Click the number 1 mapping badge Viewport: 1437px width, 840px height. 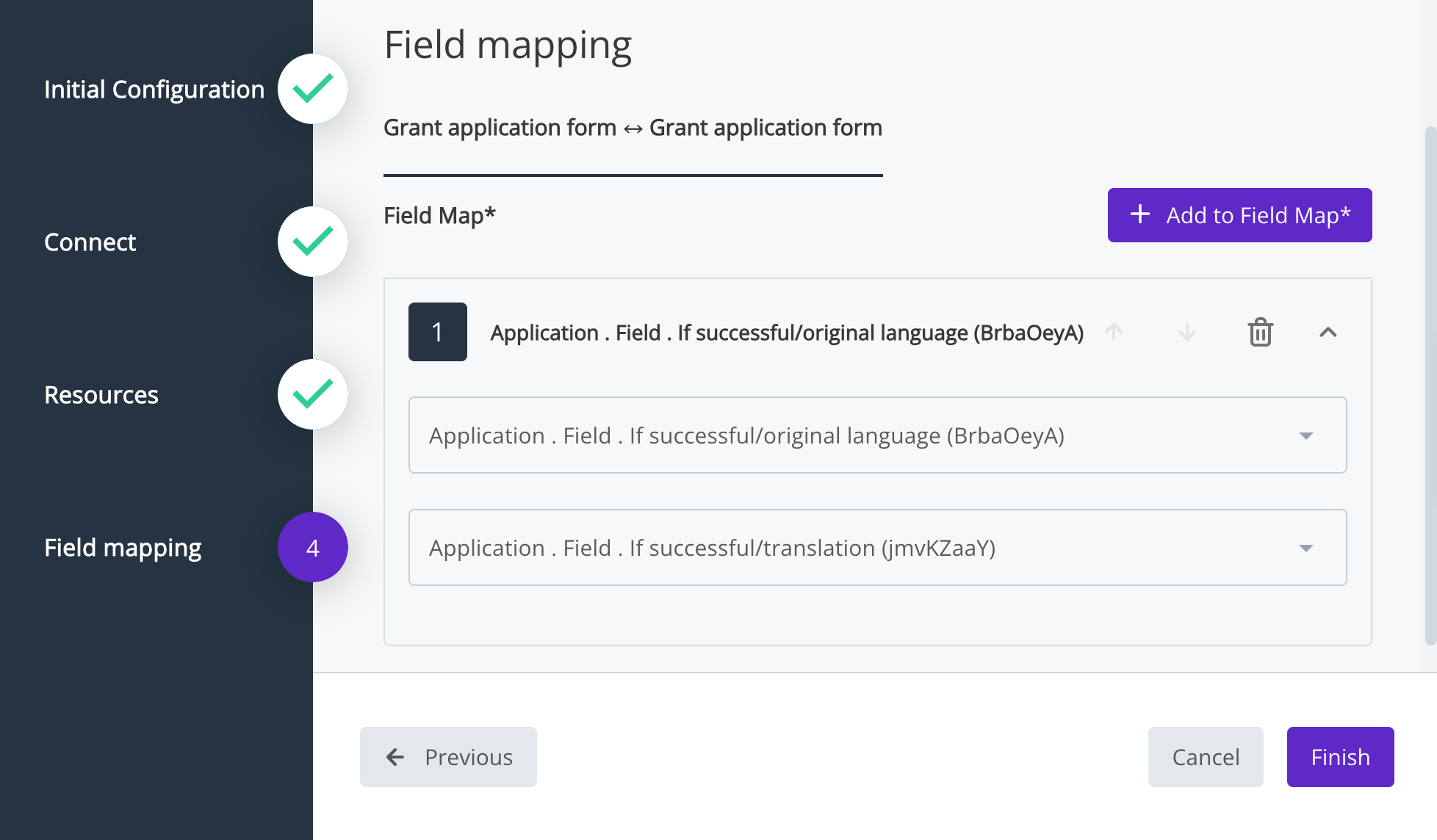(438, 332)
